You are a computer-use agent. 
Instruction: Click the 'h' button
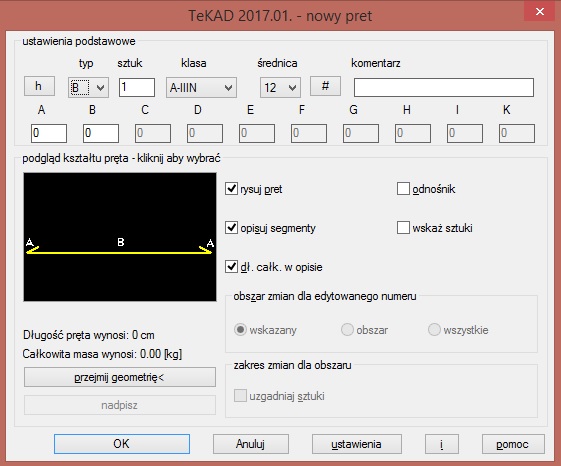(39, 86)
